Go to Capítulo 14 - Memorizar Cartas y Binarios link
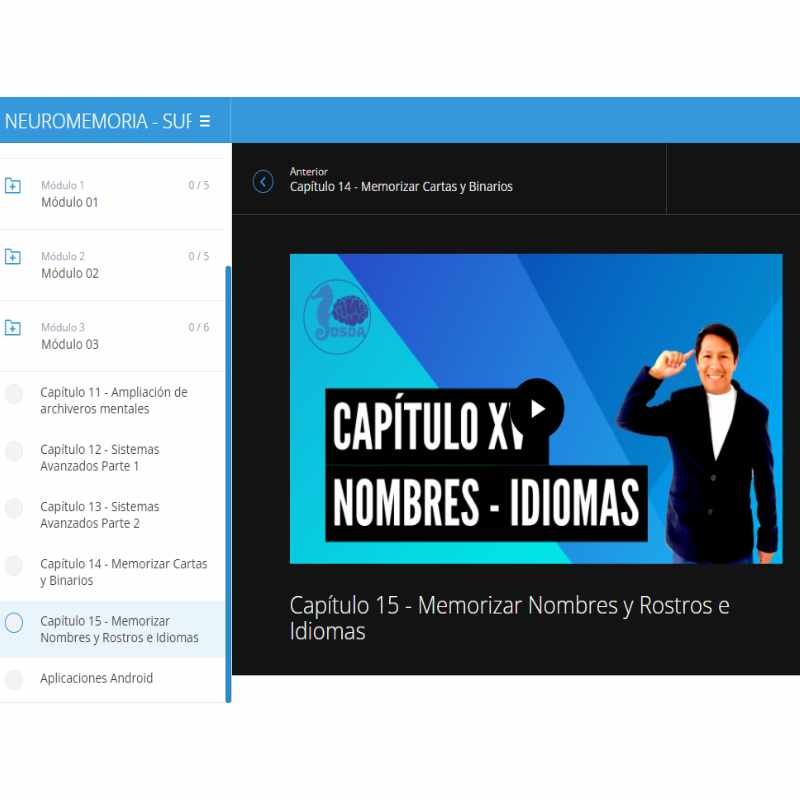800x800 pixels. [x=401, y=186]
